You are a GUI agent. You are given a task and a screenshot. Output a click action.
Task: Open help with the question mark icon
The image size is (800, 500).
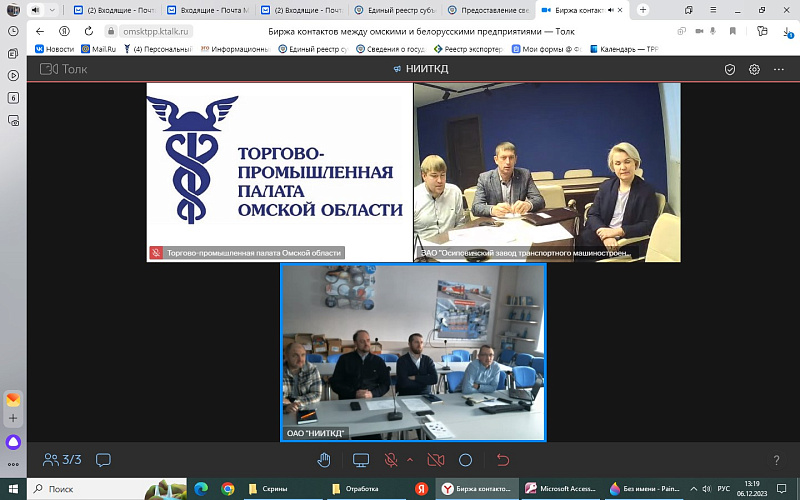pos(776,460)
